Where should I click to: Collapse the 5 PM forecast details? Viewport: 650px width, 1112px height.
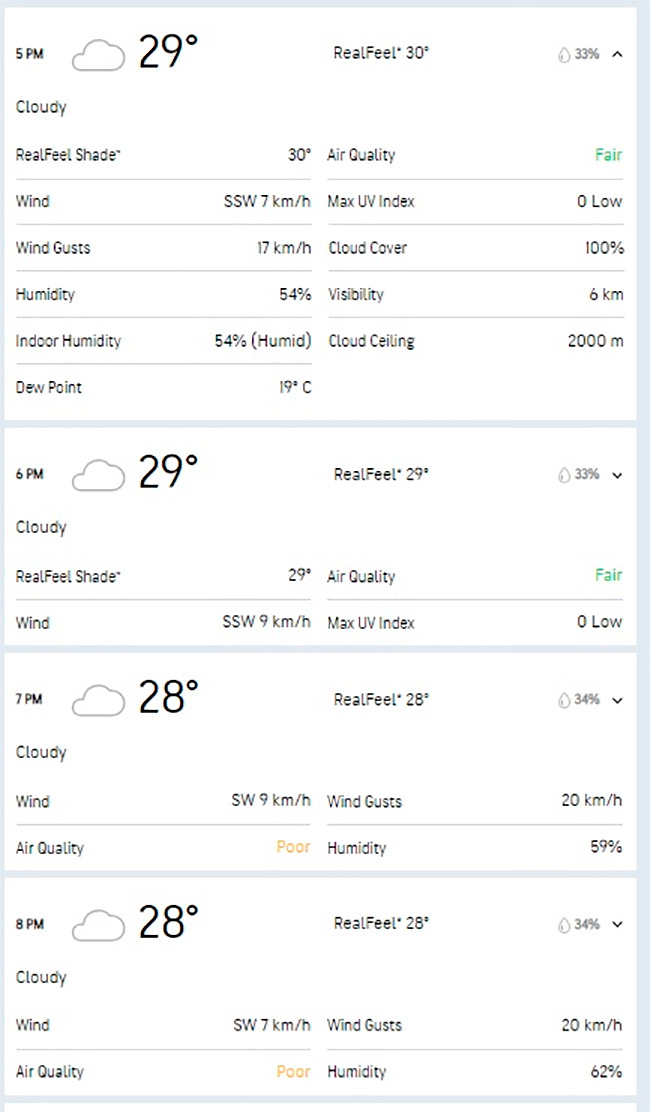coord(617,54)
